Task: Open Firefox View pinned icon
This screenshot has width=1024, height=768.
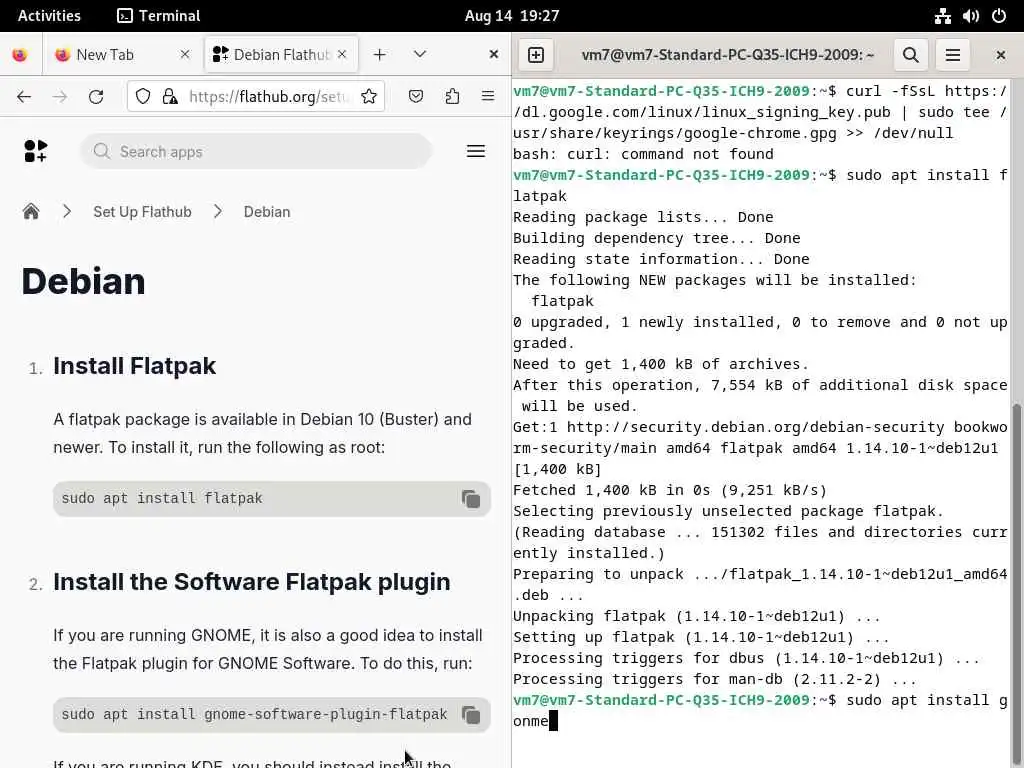Action: point(20,55)
